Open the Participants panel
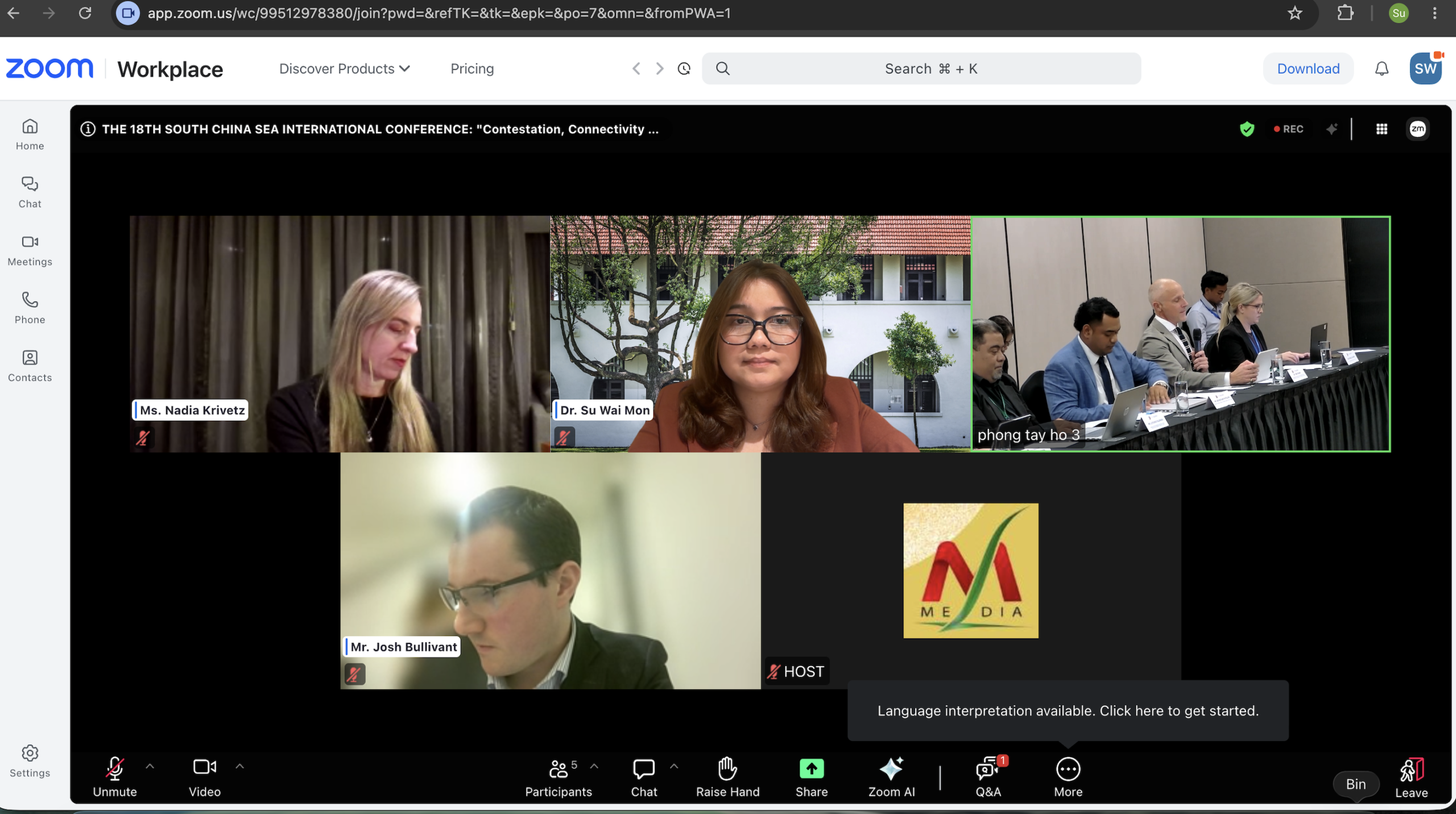Viewport: 1456px width, 814px height. [x=558, y=776]
